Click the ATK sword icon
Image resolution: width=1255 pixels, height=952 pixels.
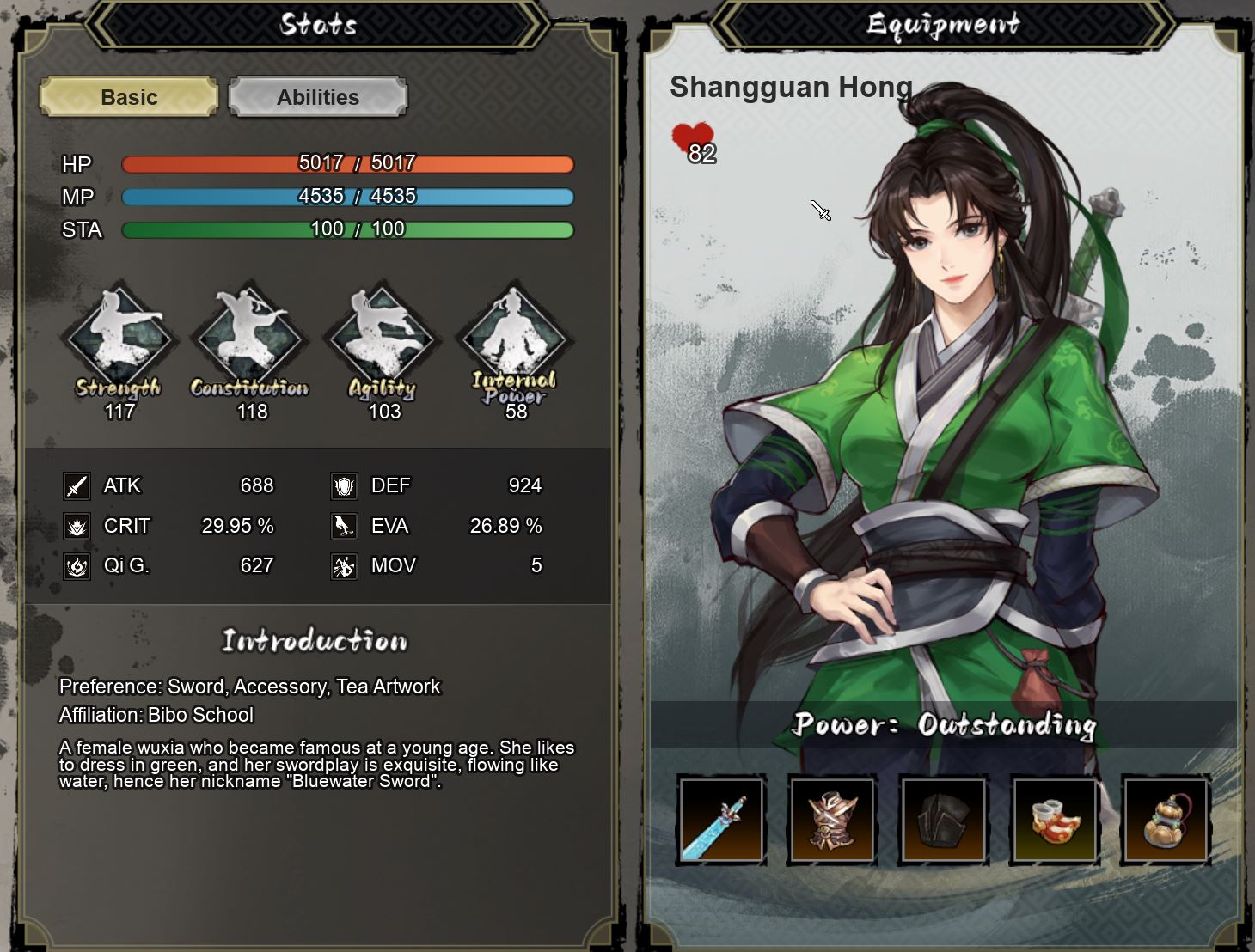77,486
